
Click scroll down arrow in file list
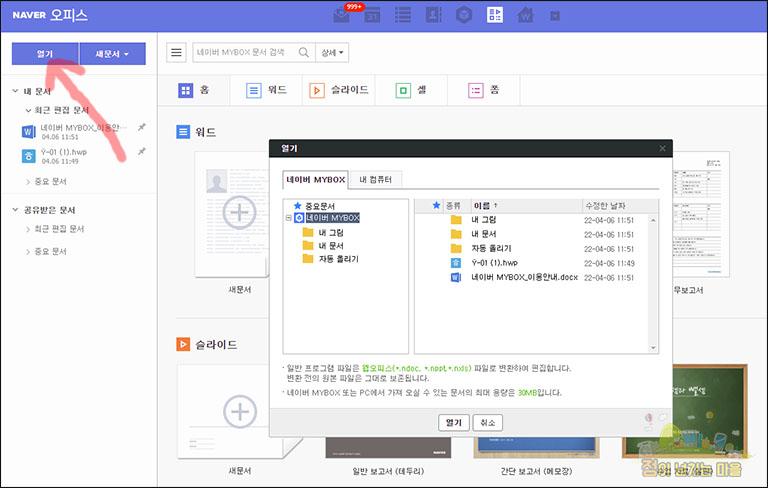pos(653,348)
